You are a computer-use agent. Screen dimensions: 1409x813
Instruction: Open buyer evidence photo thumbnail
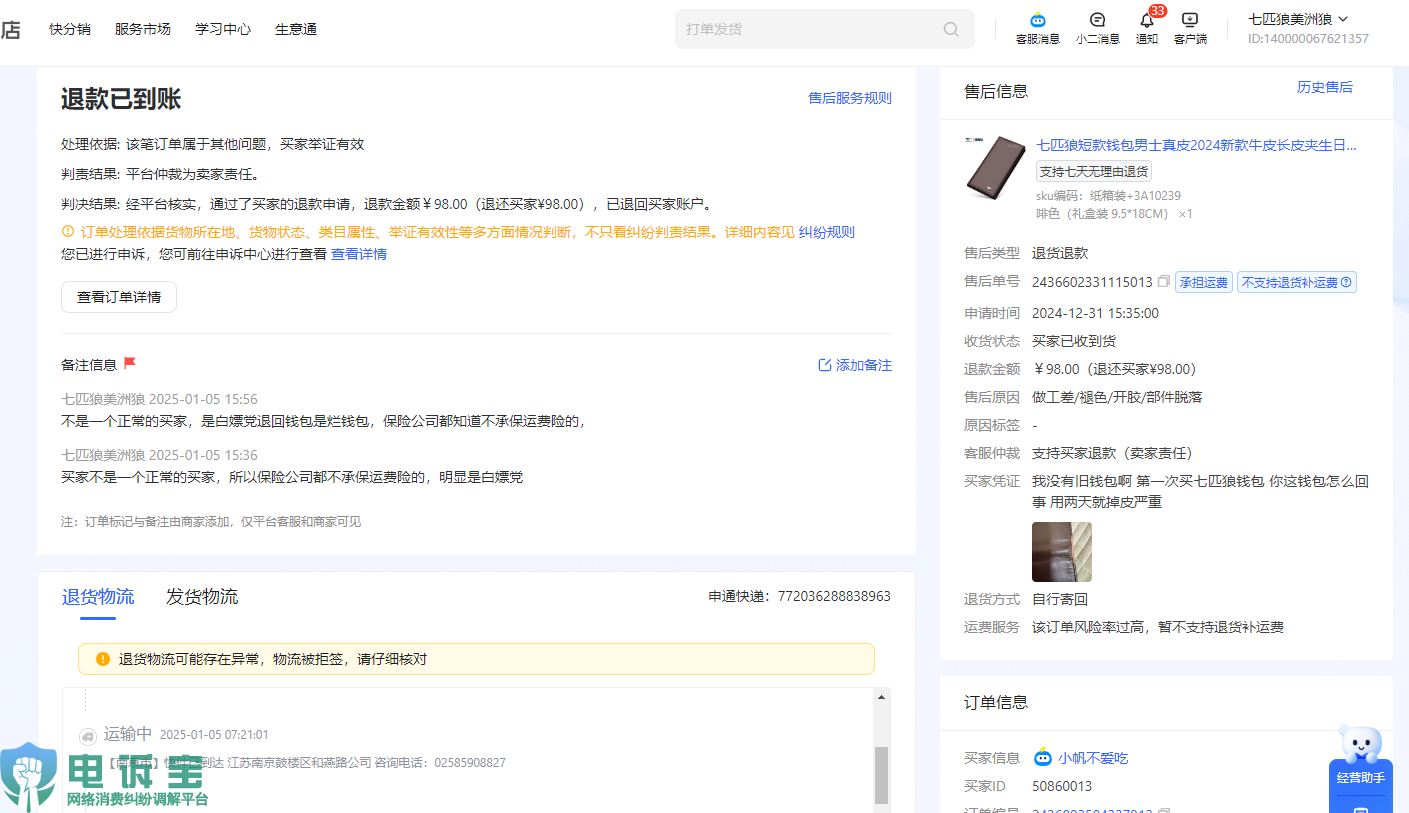pos(1062,552)
